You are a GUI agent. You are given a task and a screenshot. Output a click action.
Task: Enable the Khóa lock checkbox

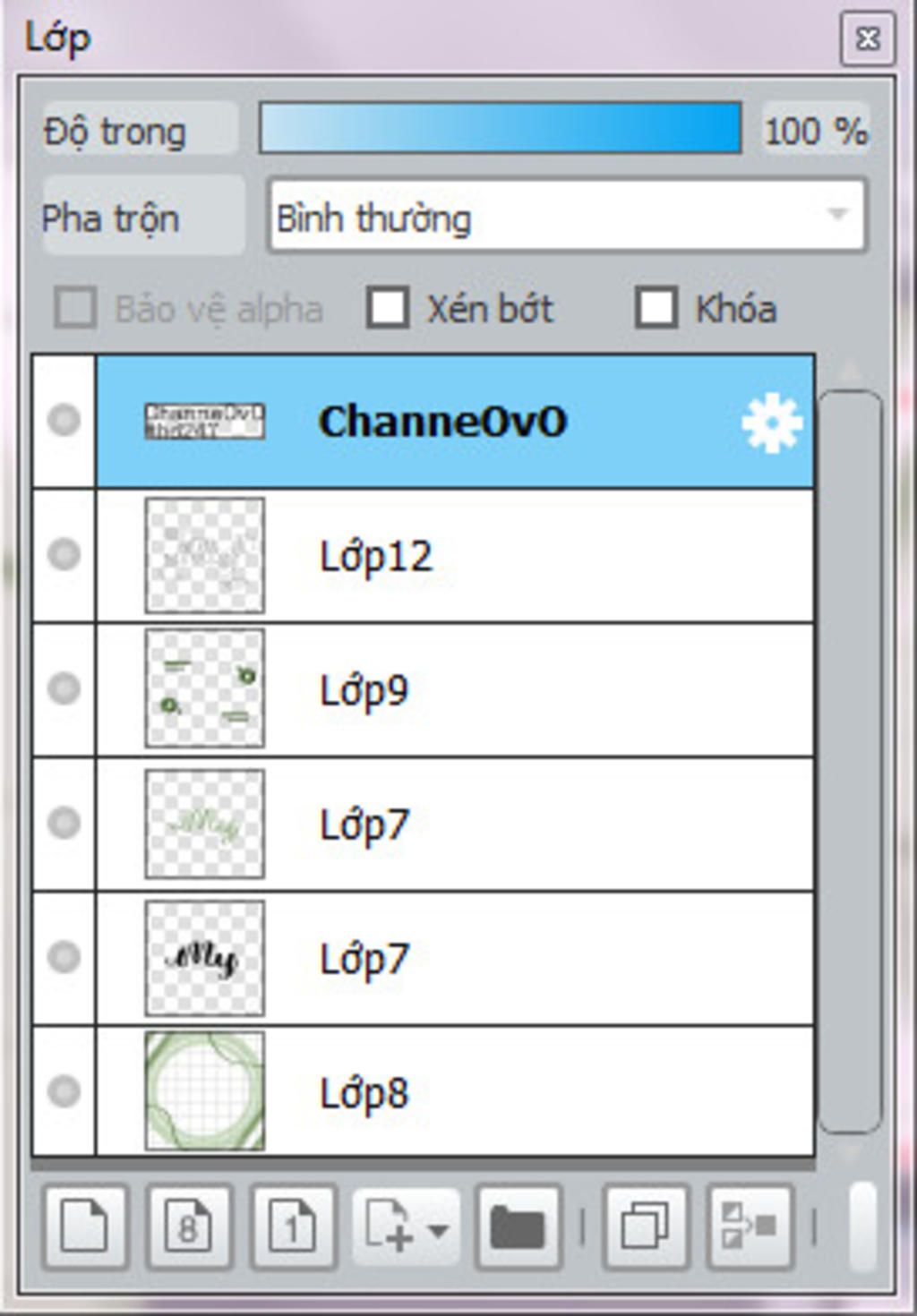(x=656, y=308)
